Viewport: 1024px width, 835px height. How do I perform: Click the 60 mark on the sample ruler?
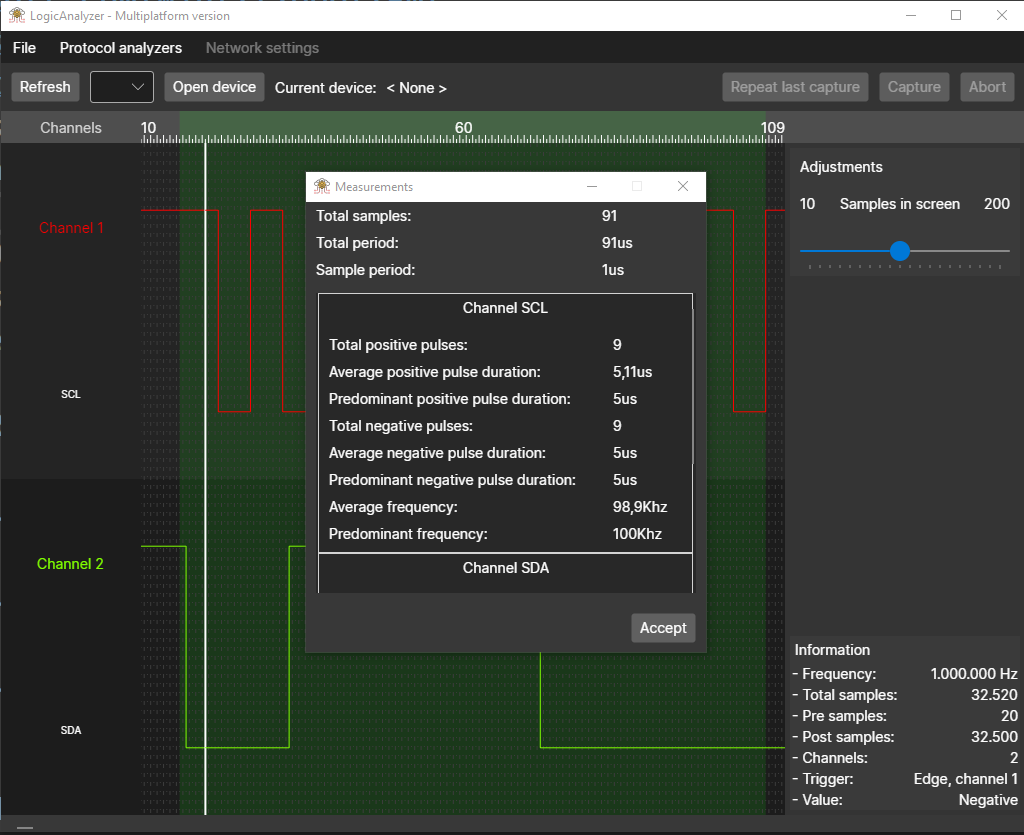pyautogui.click(x=463, y=128)
